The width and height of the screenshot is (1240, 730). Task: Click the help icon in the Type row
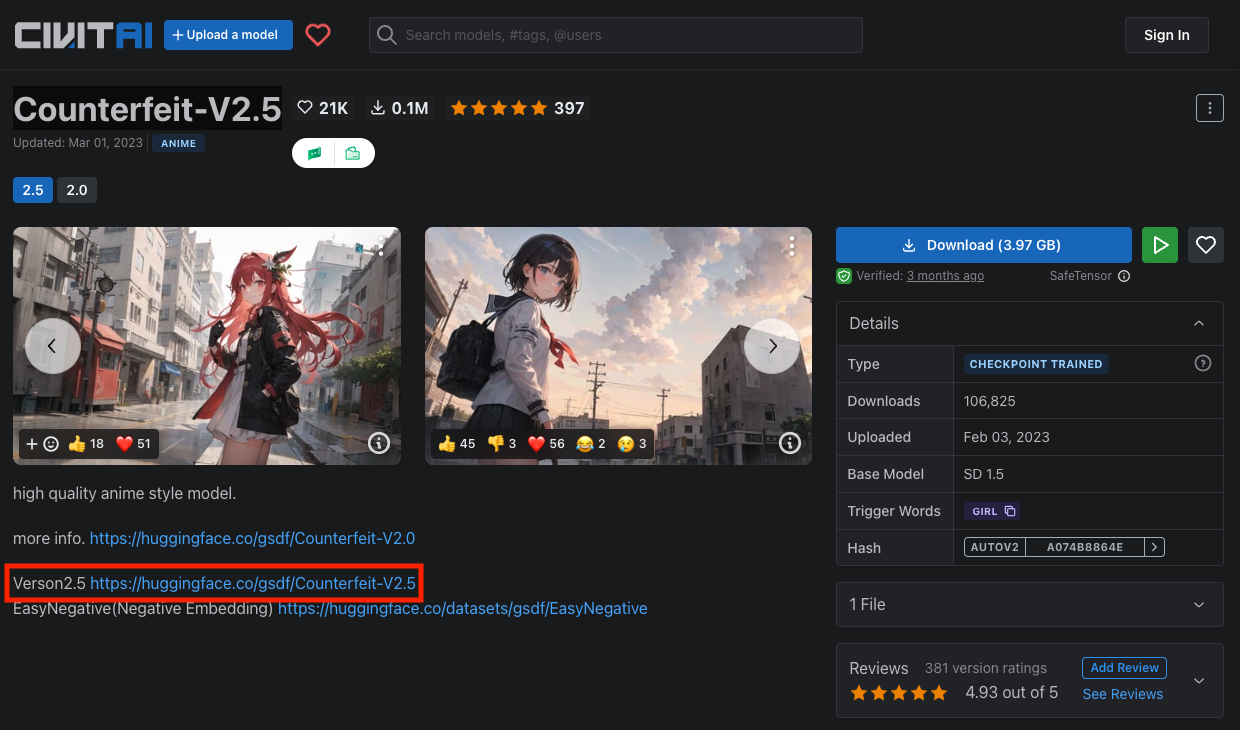point(1203,364)
